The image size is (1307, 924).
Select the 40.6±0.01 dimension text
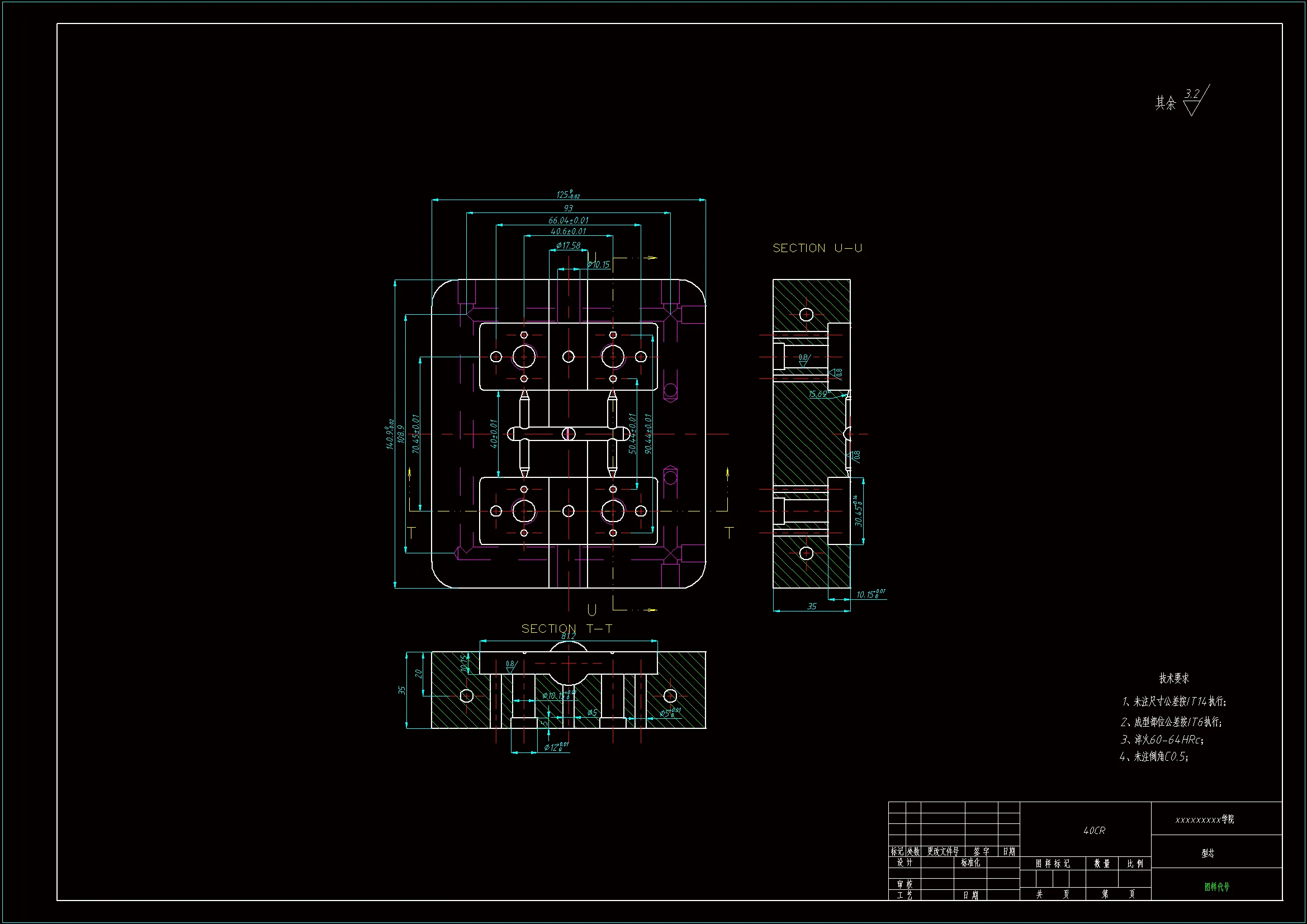[568, 231]
